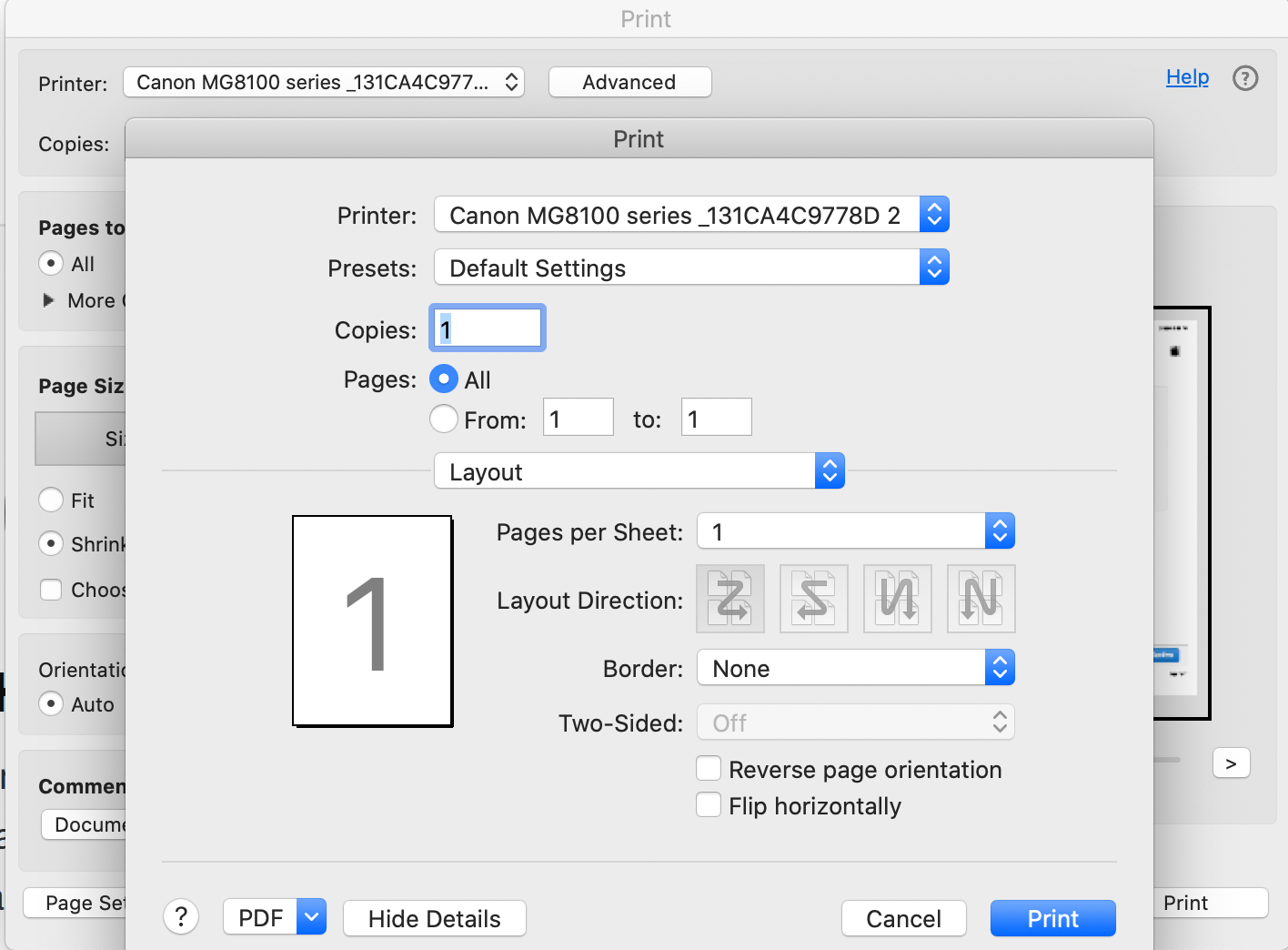Select top-to-bottom column layout direction
The image size is (1288, 950).
point(897,599)
